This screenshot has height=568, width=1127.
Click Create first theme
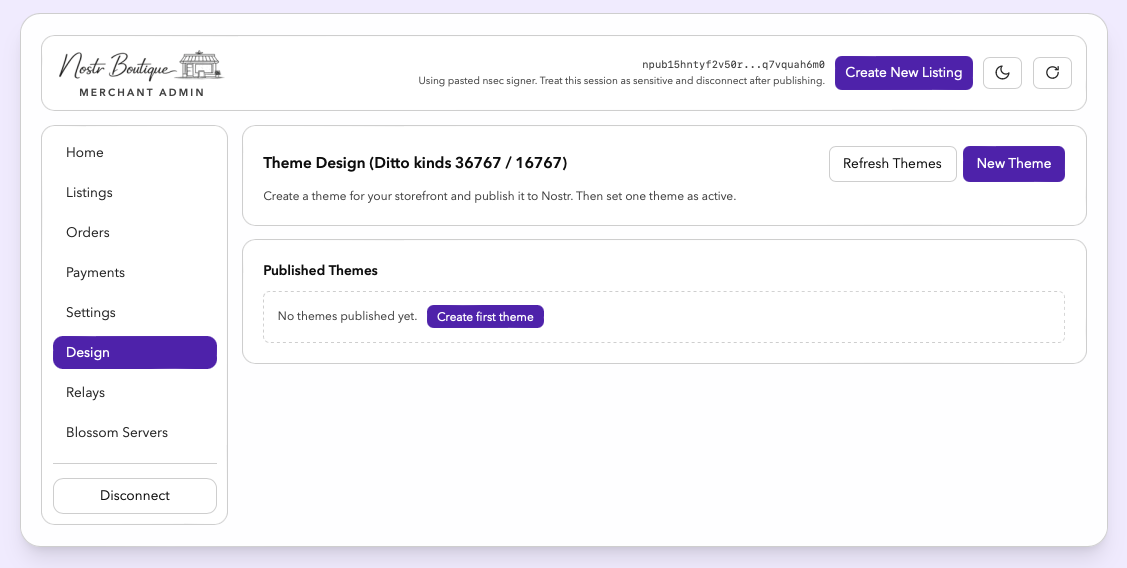point(485,316)
